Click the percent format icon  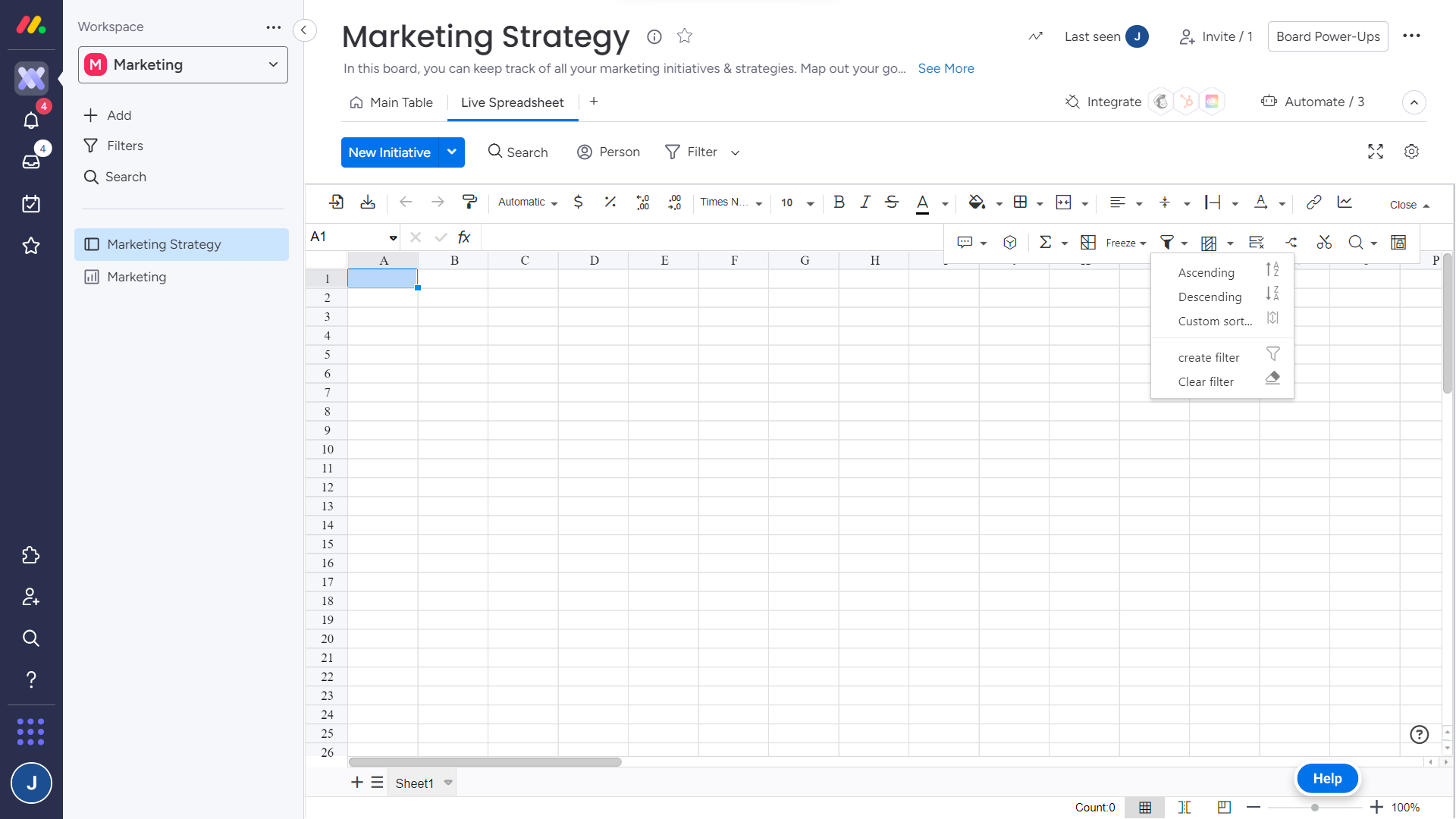coord(610,202)
